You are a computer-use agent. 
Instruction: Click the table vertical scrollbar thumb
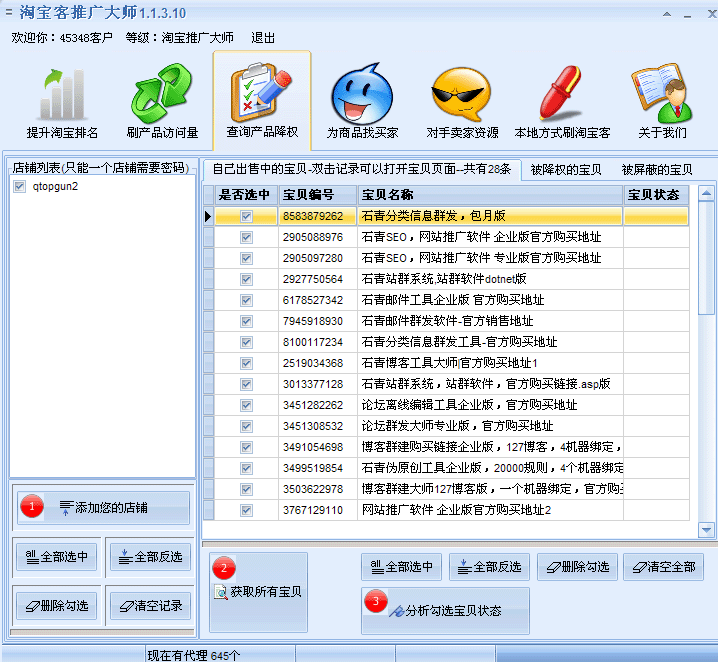706,258
